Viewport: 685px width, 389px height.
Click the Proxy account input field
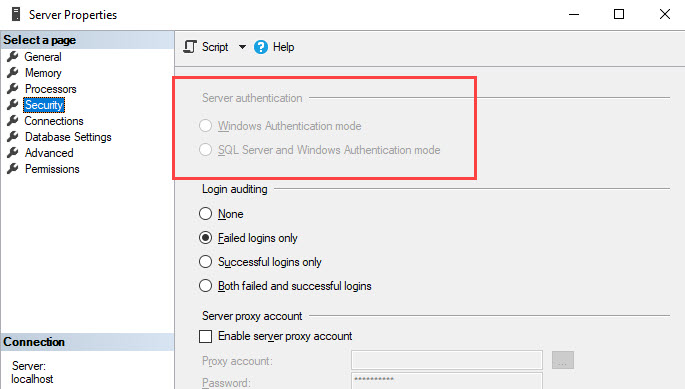[447, 361]
